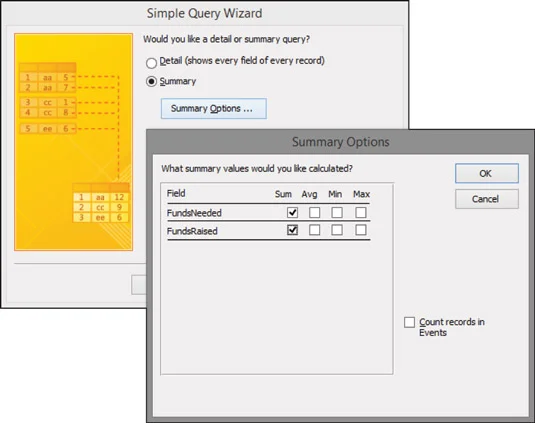535x423 pixels.
Task: Open Summary Options button
Action: pos(214,108)
